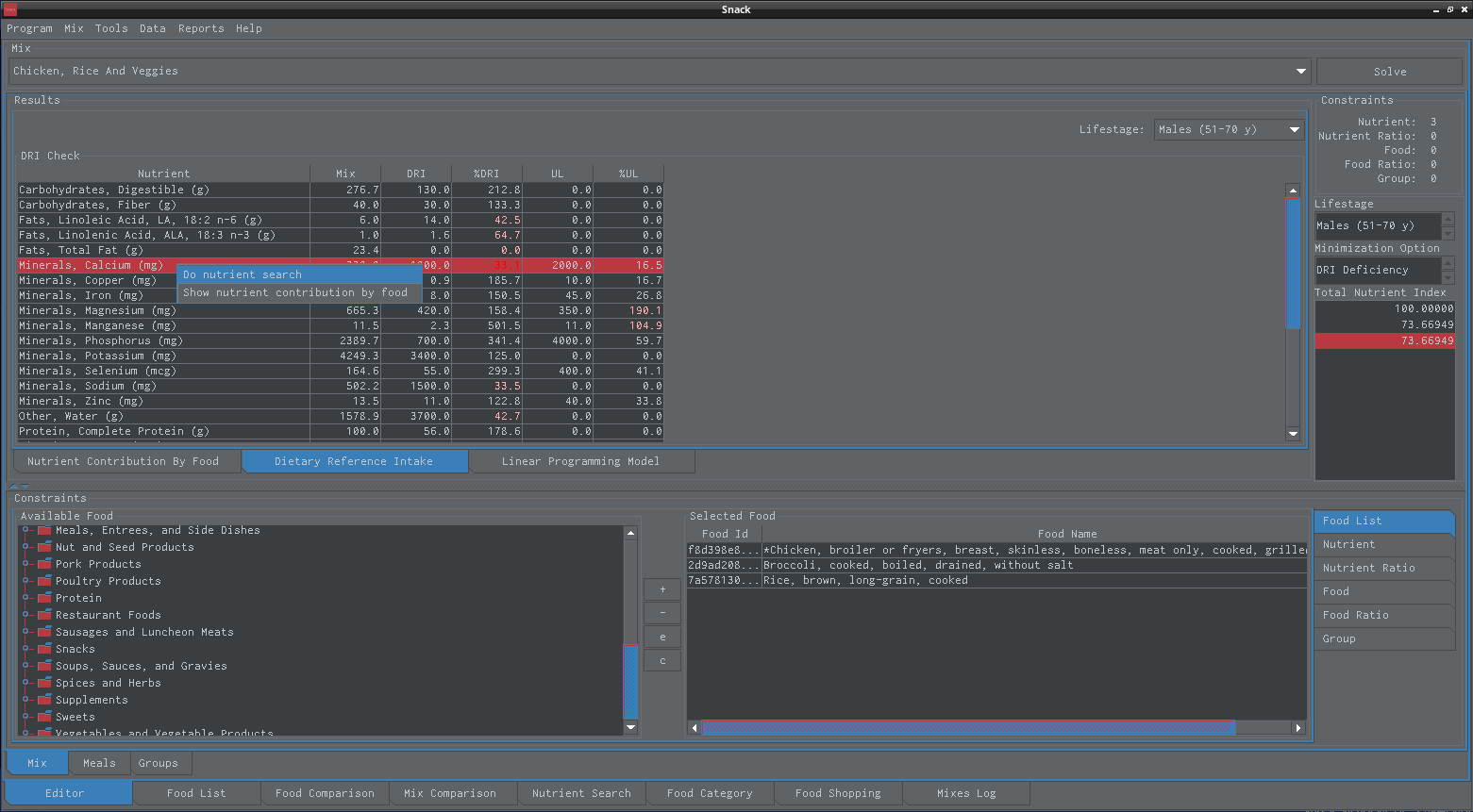Click the Solve button

(1389, 72)
